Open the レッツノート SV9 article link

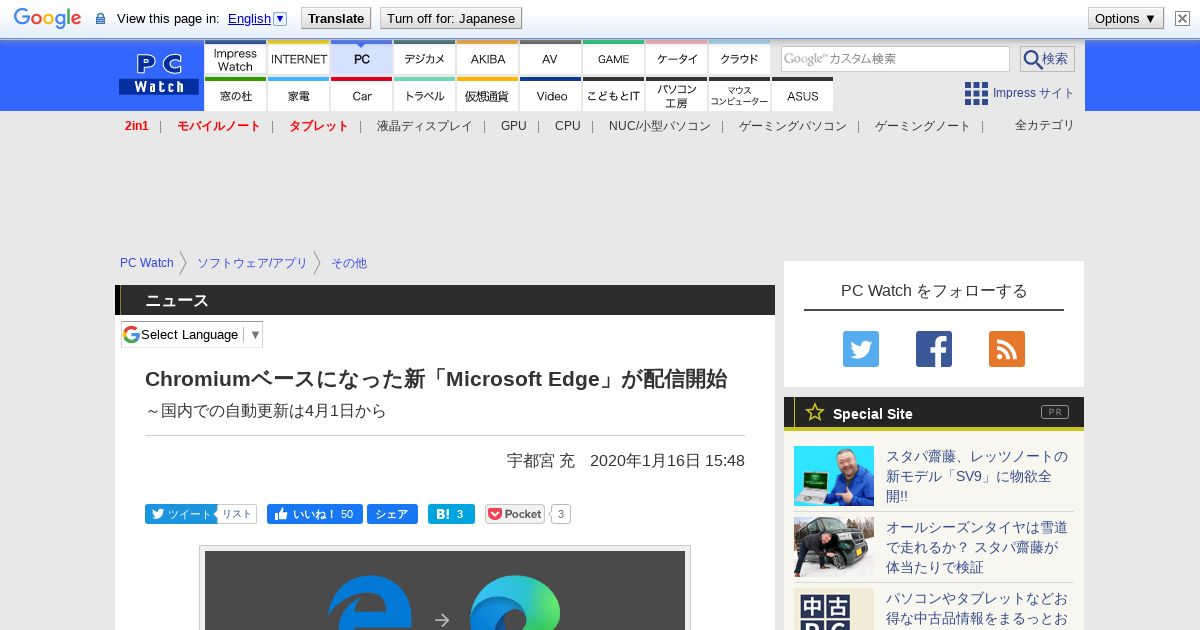coord(977,476)
